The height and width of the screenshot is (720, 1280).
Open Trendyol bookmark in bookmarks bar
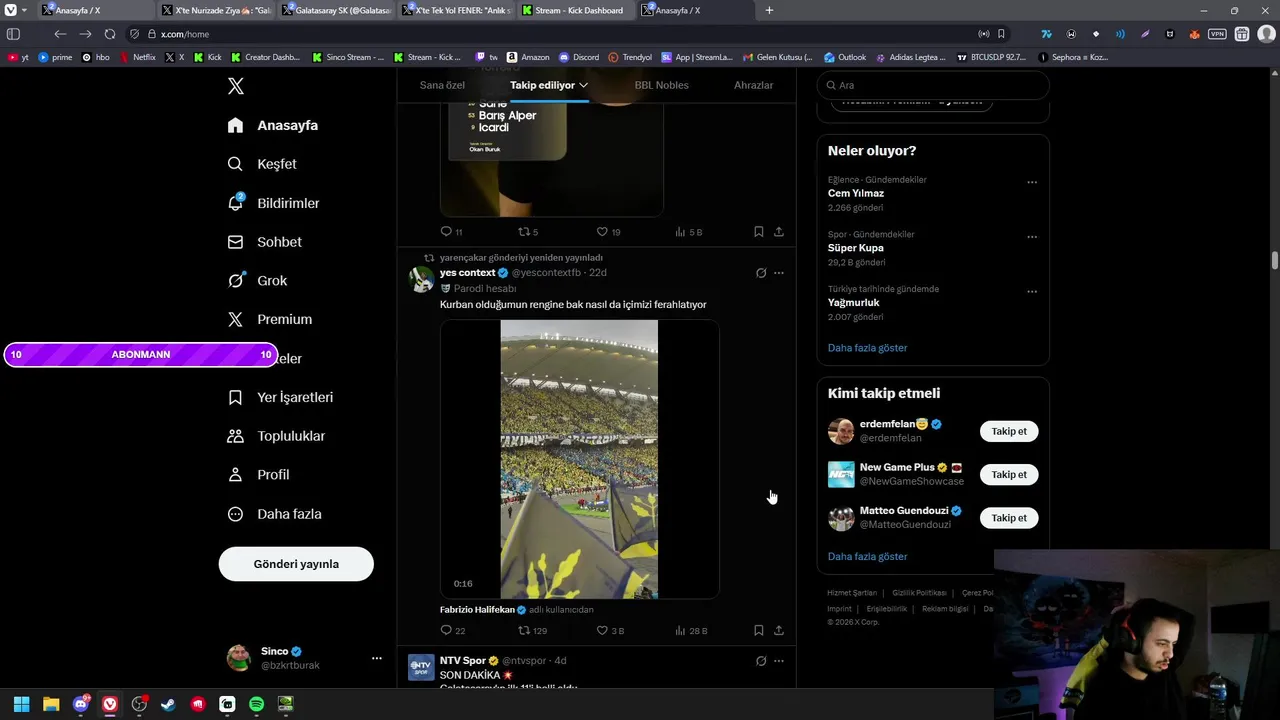pos(630,57)
